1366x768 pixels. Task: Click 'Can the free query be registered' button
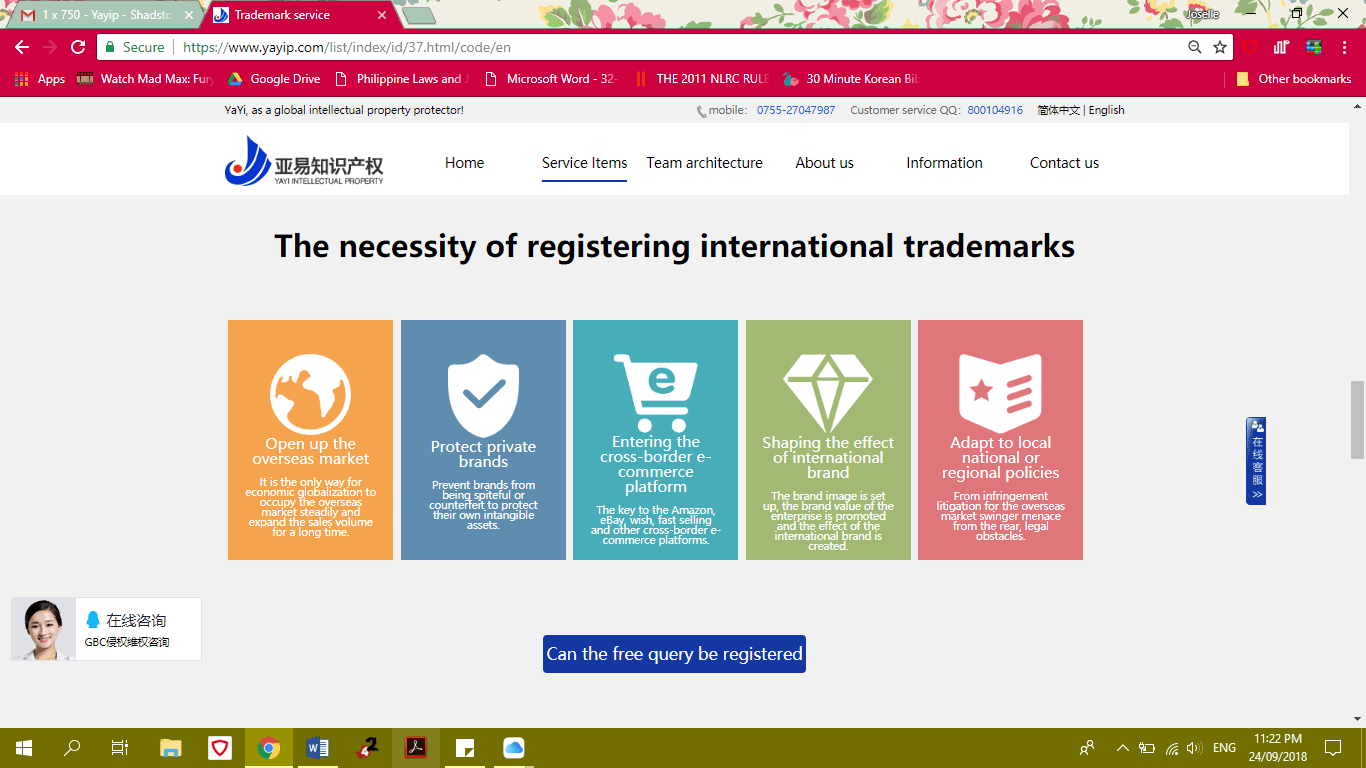point(674,654)
